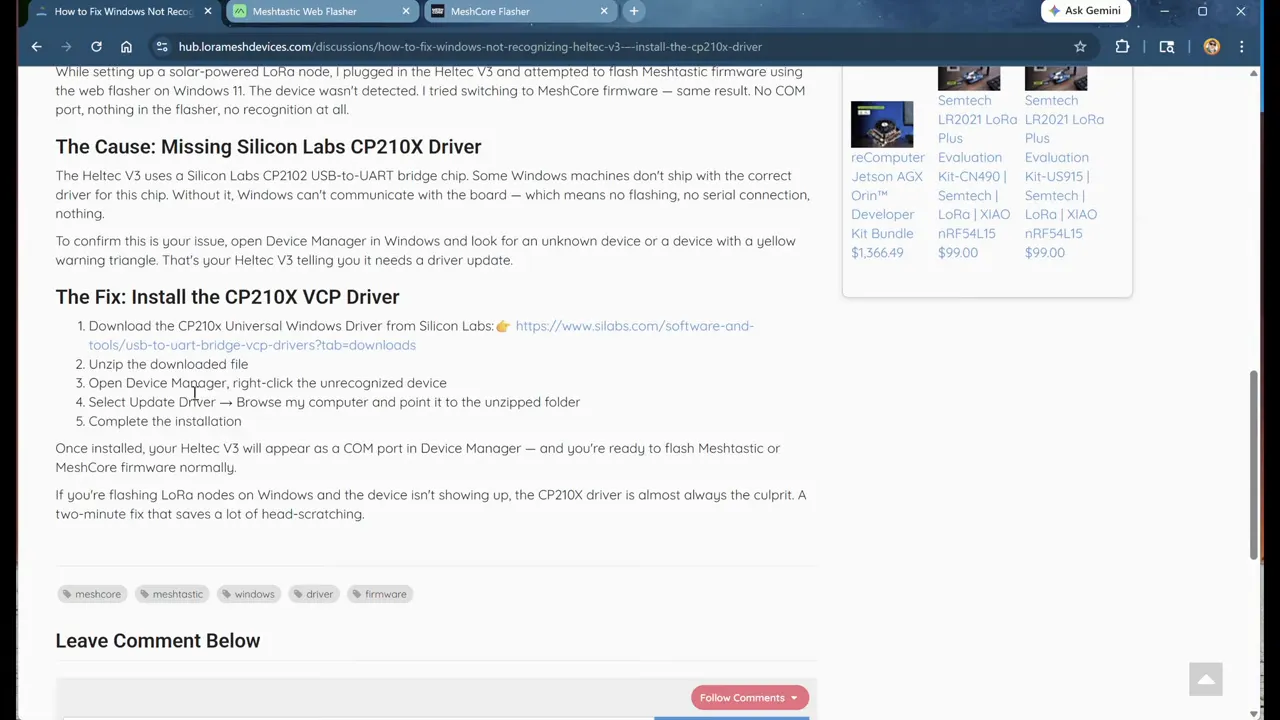The width and height of the screenshot is (1280, 720).
Task: Click the driver tag
Action: pyautogui.click(x=313, y=594)
